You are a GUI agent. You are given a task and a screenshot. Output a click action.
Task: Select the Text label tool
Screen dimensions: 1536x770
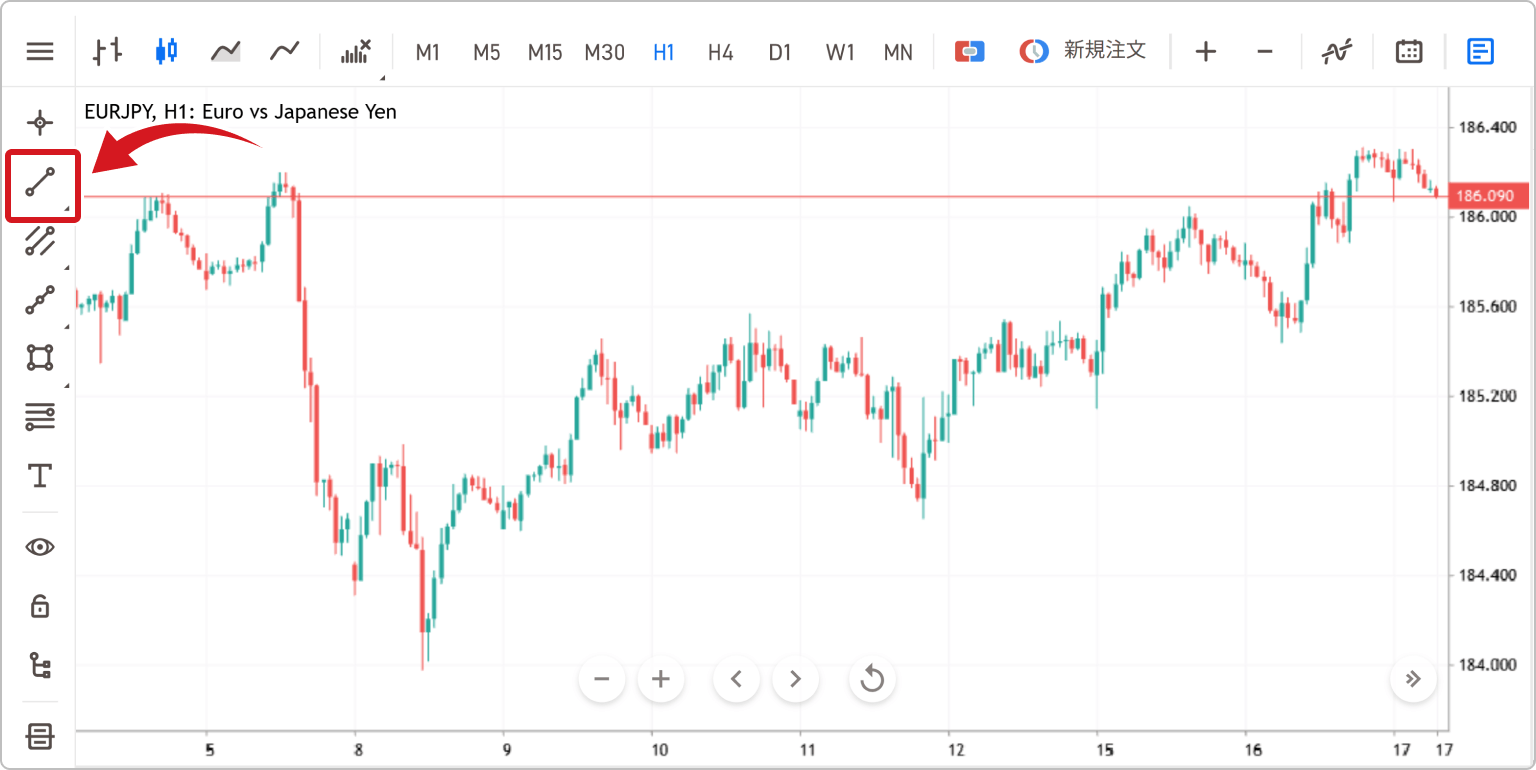(40, 475)
